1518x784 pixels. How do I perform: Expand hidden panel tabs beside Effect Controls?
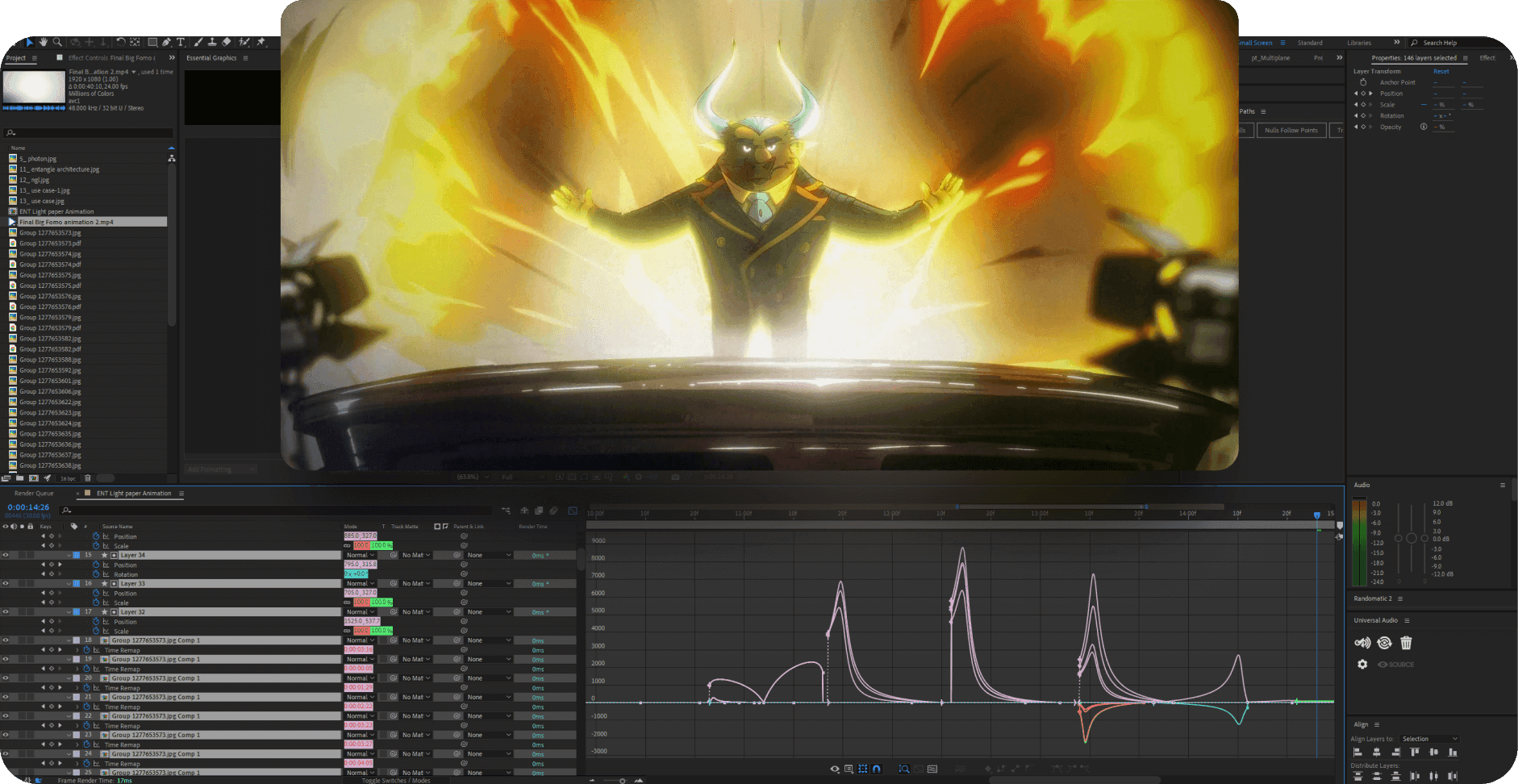tap(172, 58)
